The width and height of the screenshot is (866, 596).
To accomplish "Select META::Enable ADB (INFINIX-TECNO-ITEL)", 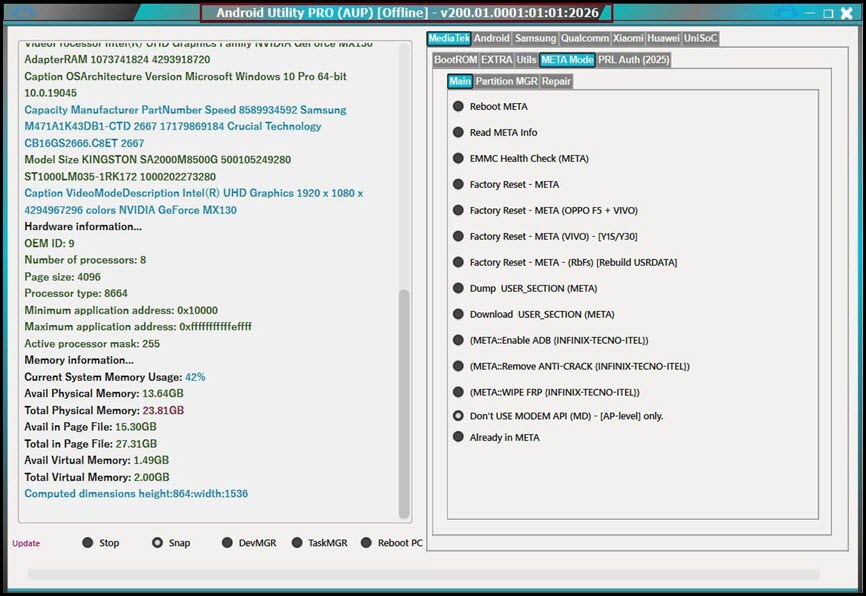I will pyautogui.click(x=551, y=340).
